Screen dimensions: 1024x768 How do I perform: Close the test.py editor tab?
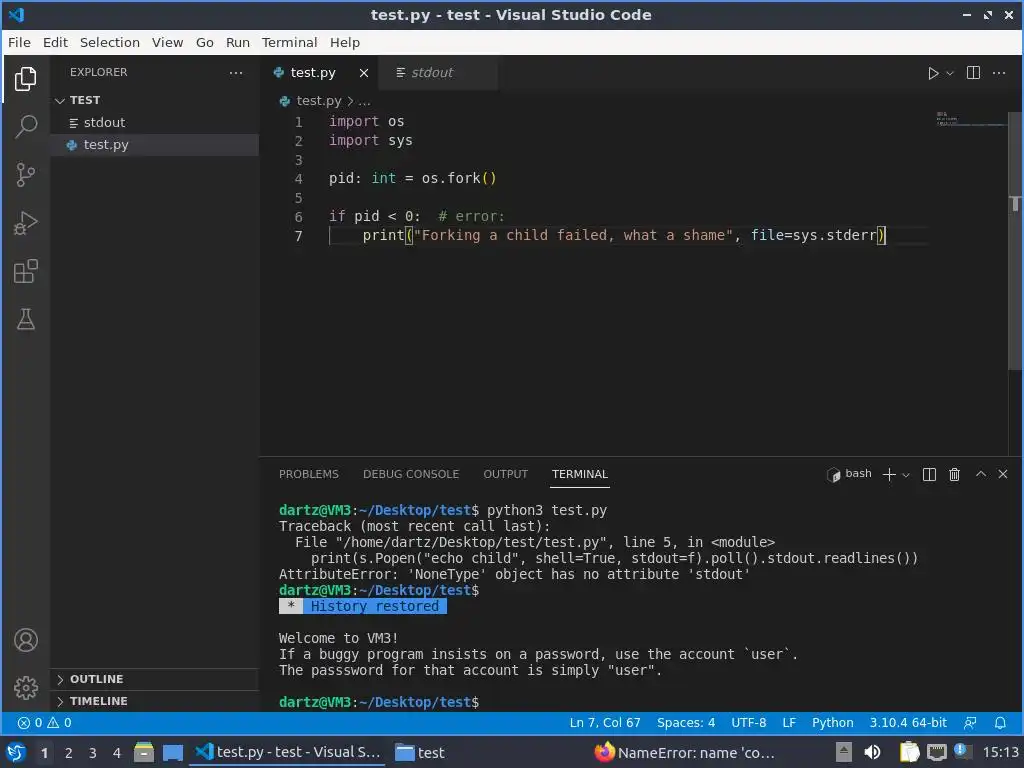(364, 73)
